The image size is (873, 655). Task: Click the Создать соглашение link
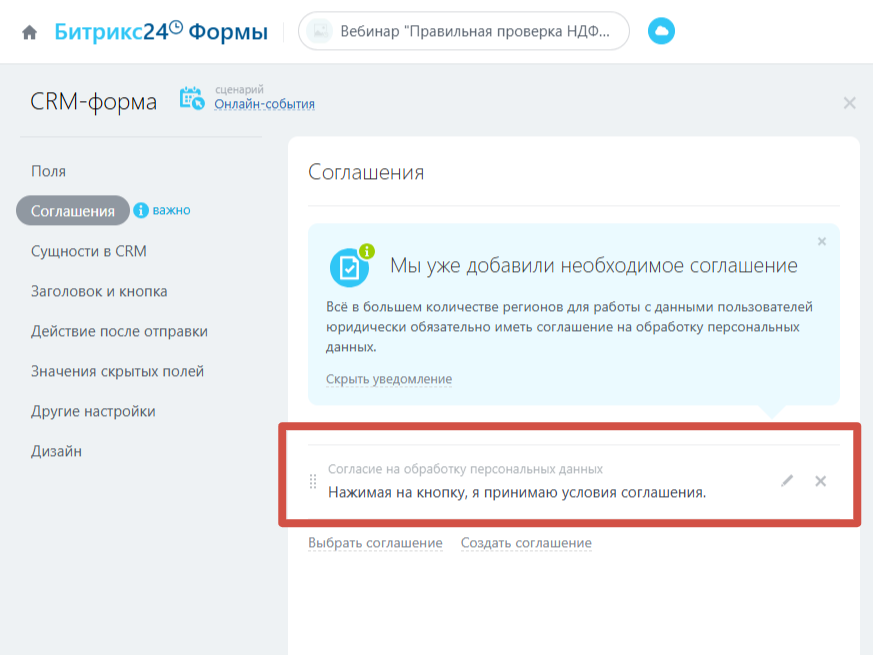(x=526, y=542)
